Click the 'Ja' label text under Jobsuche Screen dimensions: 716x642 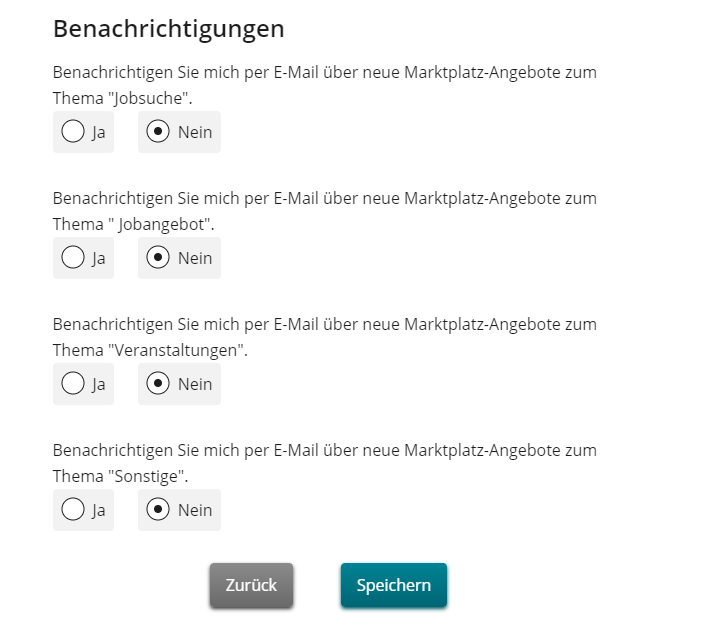(99, 132)
